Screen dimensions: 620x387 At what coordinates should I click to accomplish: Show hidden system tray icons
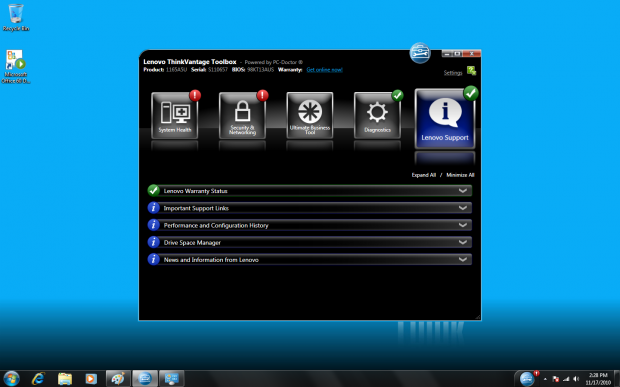coord(545,379)
